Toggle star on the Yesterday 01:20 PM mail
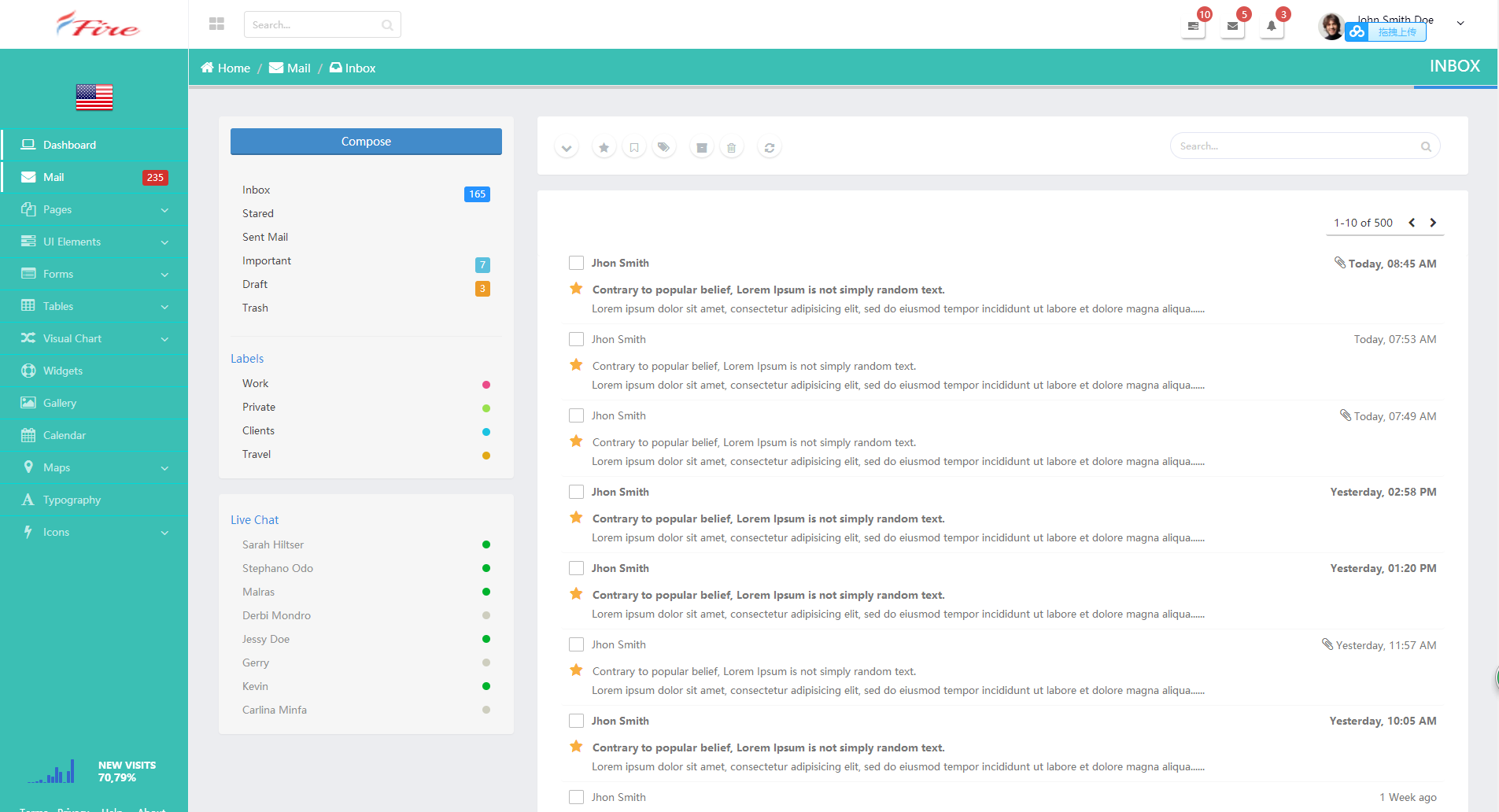Viewport: 1499px width, 812px height. pos(576,594)
